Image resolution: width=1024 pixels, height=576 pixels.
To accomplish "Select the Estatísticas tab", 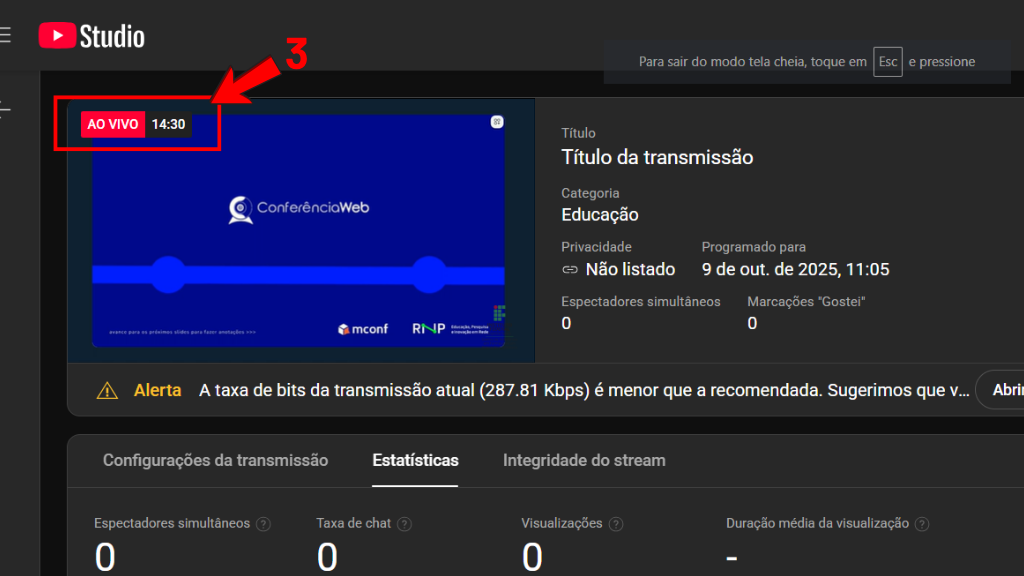I will click(415, 460).
